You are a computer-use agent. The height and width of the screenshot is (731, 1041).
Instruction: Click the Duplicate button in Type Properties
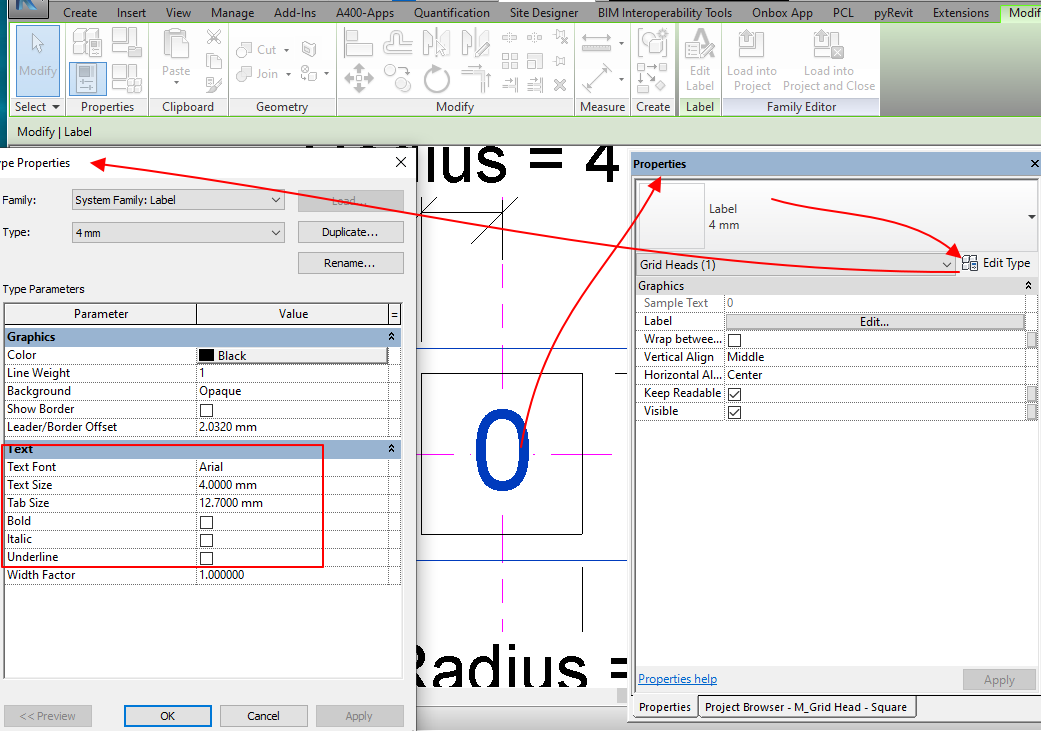click(350, 231)
